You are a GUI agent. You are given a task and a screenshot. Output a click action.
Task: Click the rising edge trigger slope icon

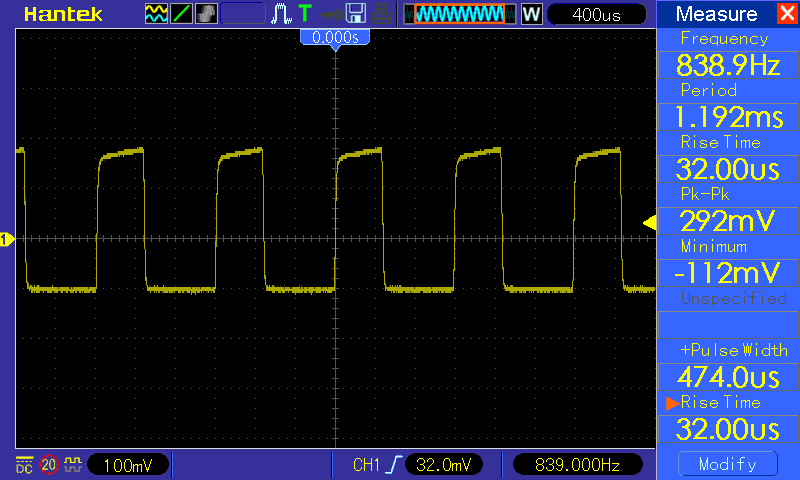[393, 465]
